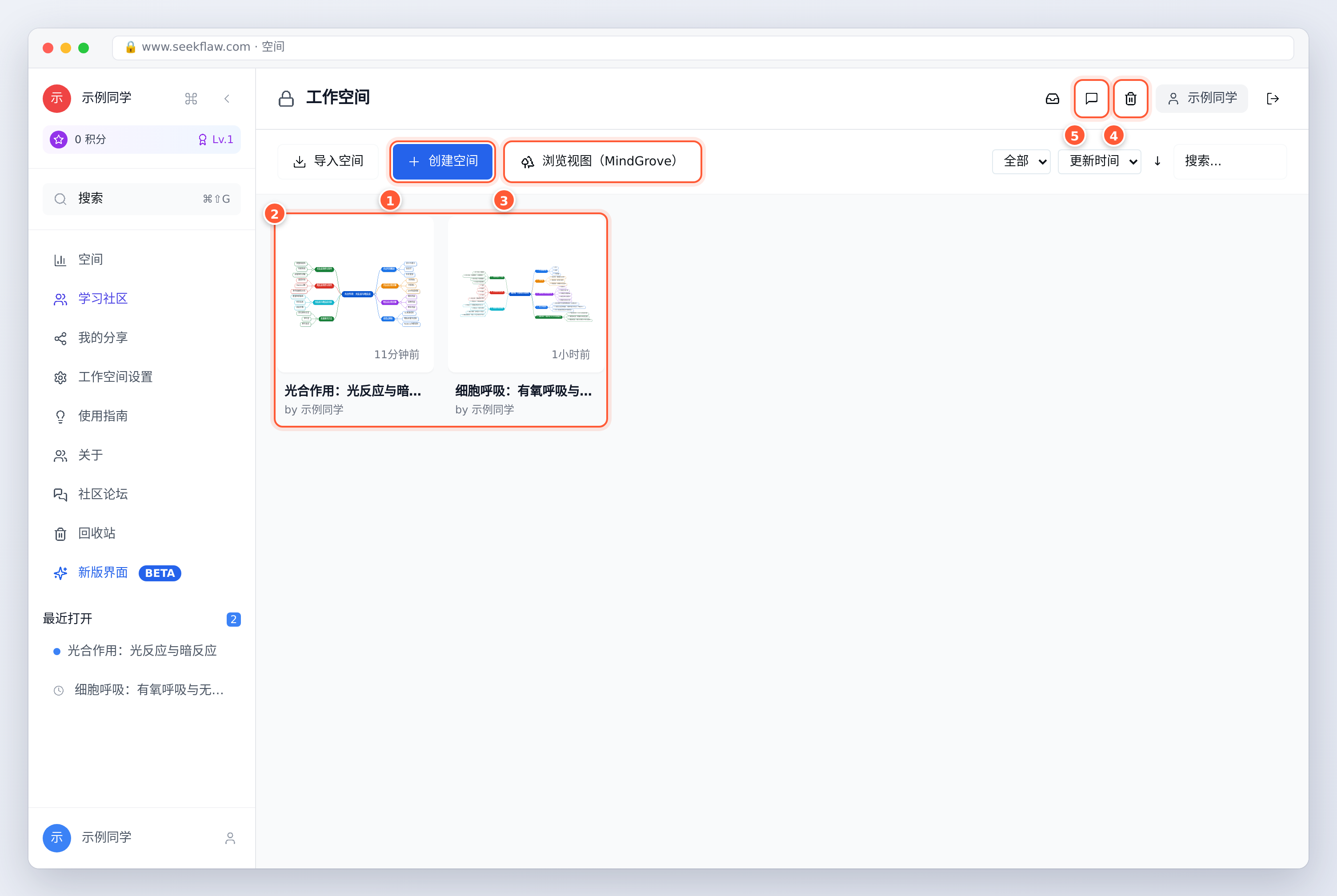Open recent item 光合作用：光反应与暗反应
Image resolution: width=1337 pixels, height=896 pixels.
coord(142,652)
